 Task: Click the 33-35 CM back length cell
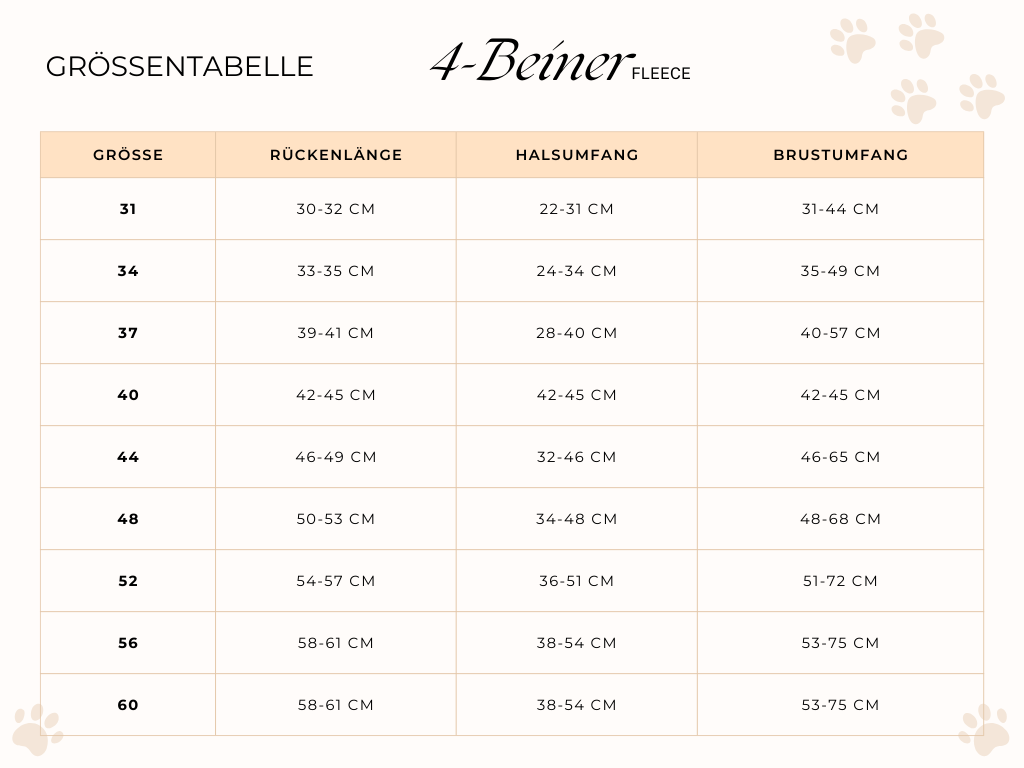[336, 271]
